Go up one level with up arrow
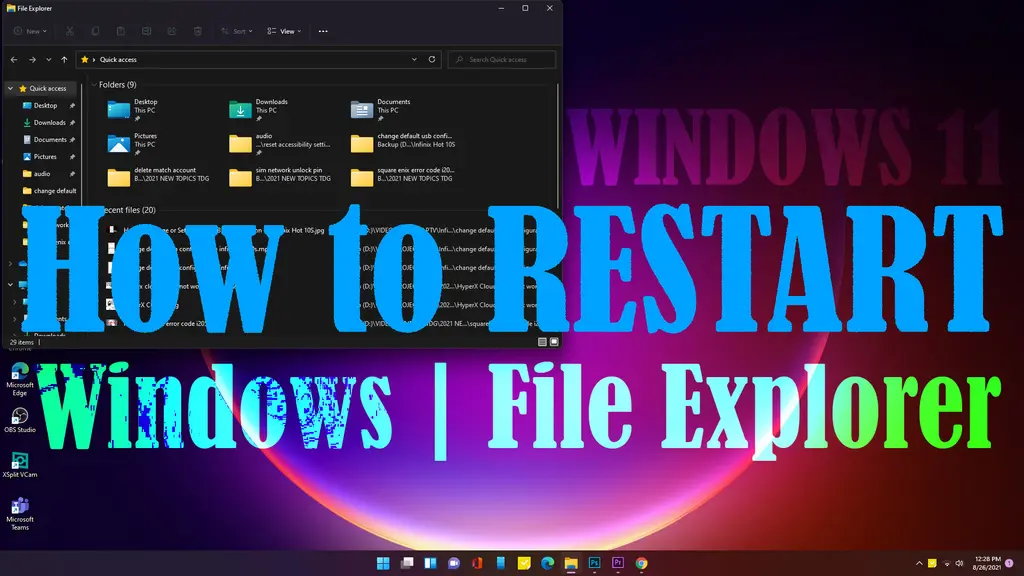 [64, 59]
